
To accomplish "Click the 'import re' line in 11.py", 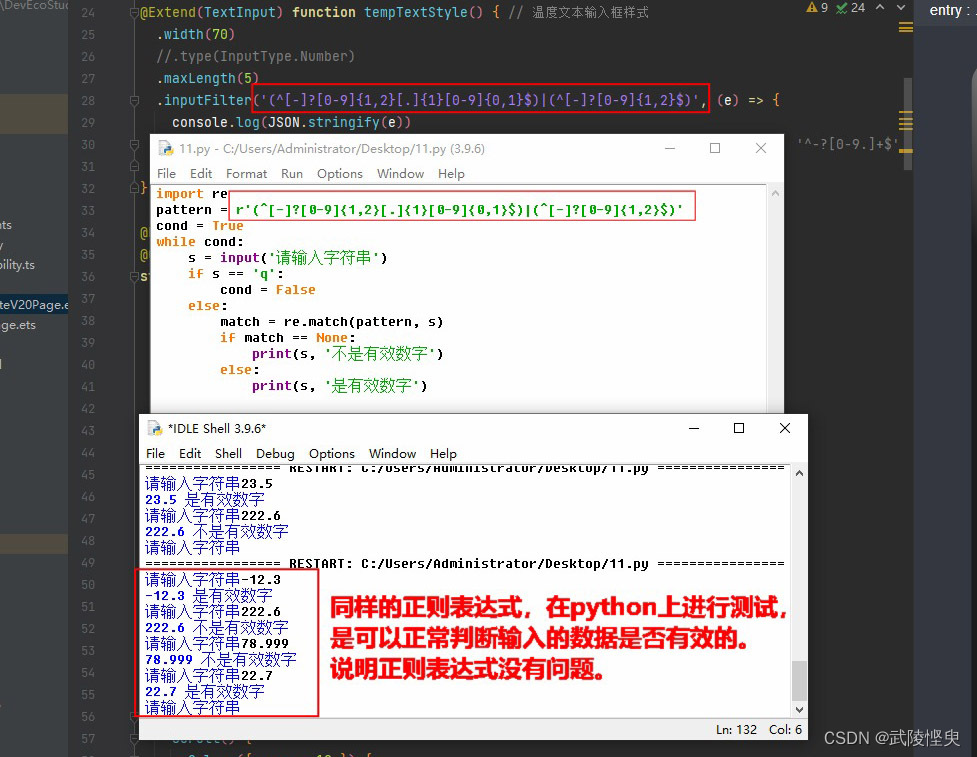I will point(191,194).
